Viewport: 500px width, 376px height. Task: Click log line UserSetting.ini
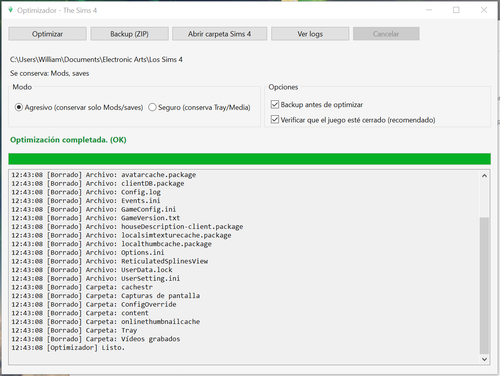(x=96, y=279)
